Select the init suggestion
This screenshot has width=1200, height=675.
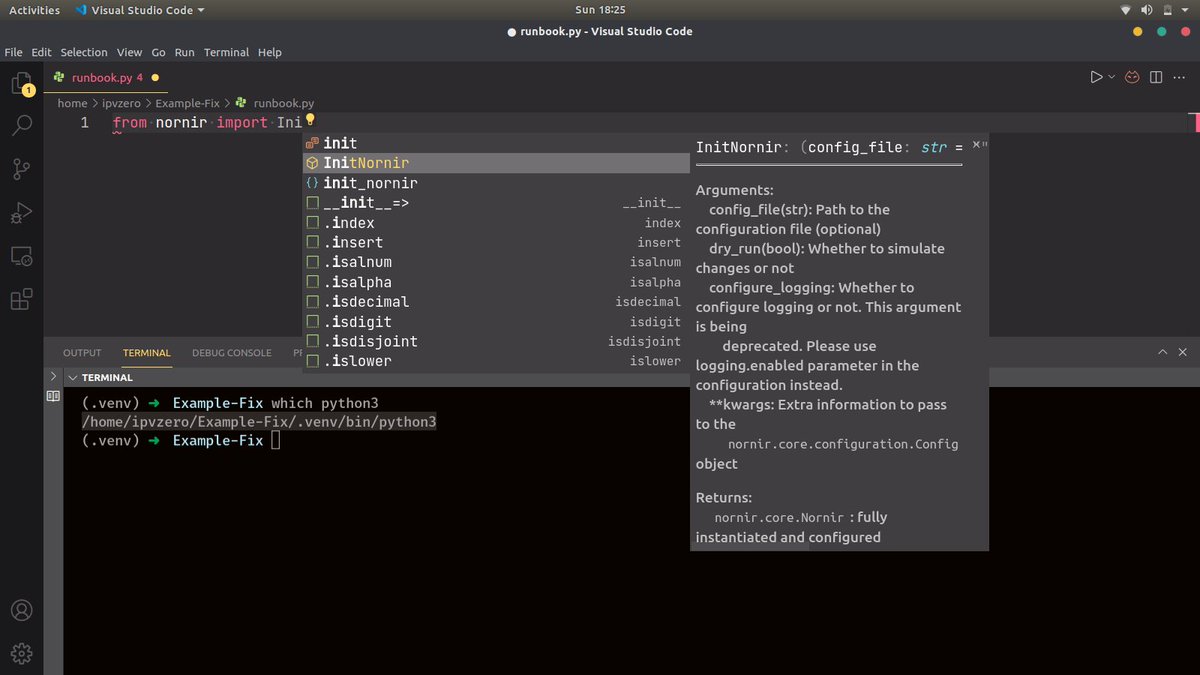coord(496,143)
